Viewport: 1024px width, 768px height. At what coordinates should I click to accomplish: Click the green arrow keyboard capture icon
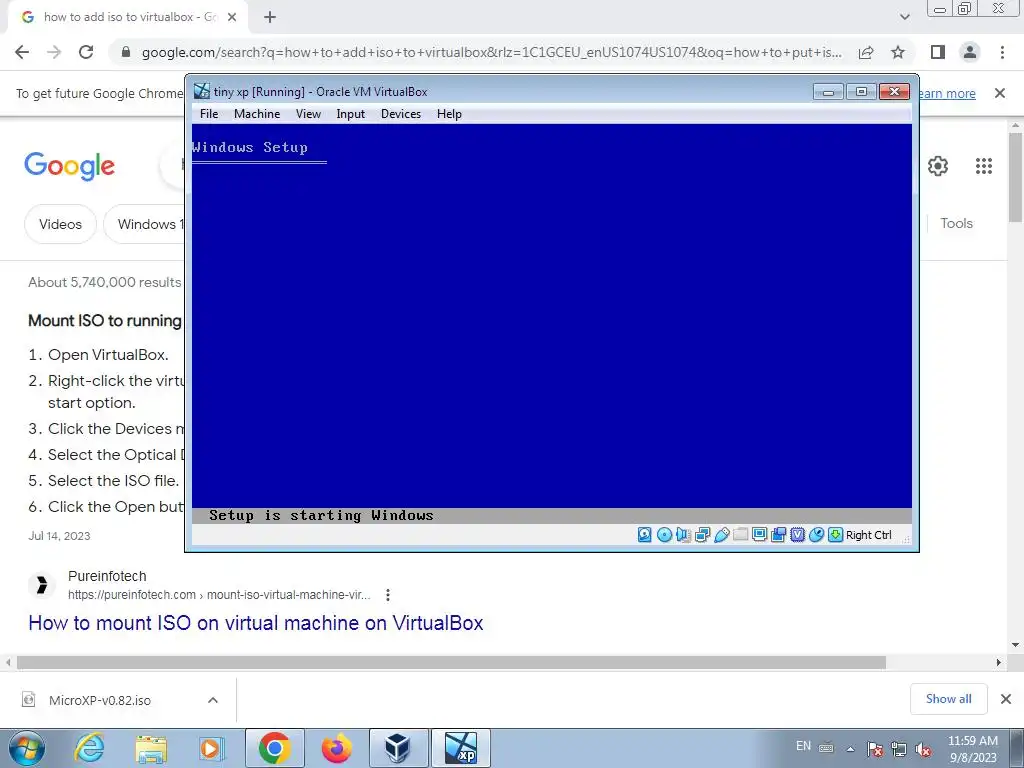835,535
